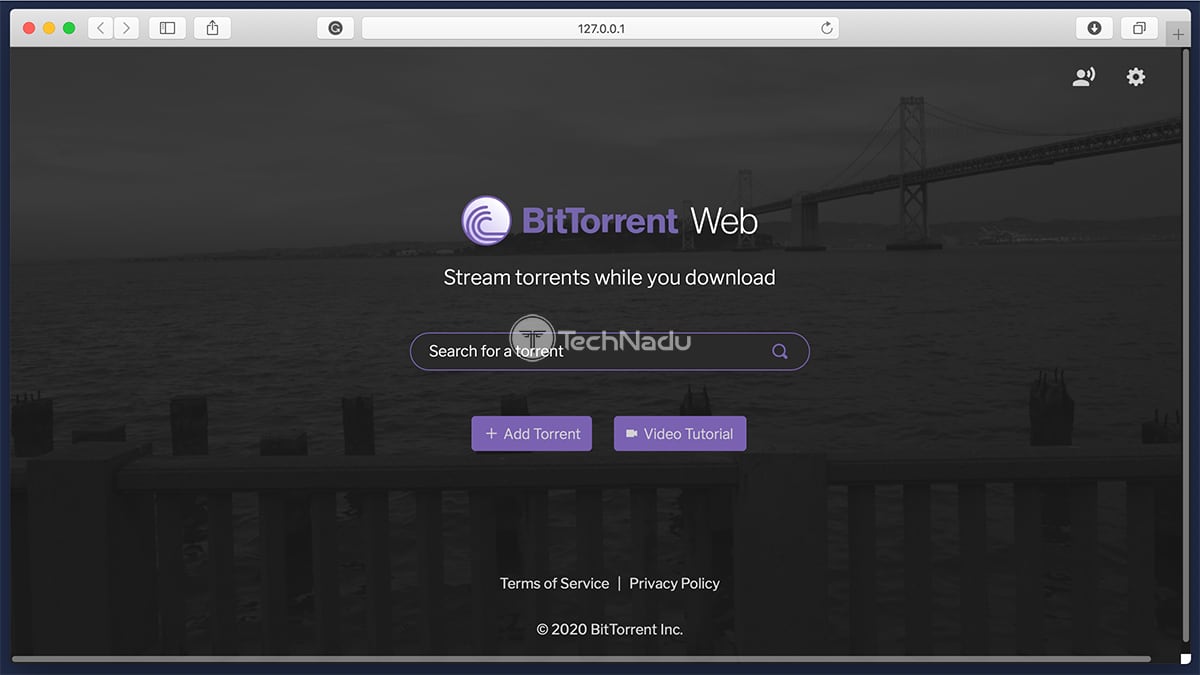Click the feedback speaking-person icon
The height and width of the screenshot is (675, 1200).
tap(1084, 77)
